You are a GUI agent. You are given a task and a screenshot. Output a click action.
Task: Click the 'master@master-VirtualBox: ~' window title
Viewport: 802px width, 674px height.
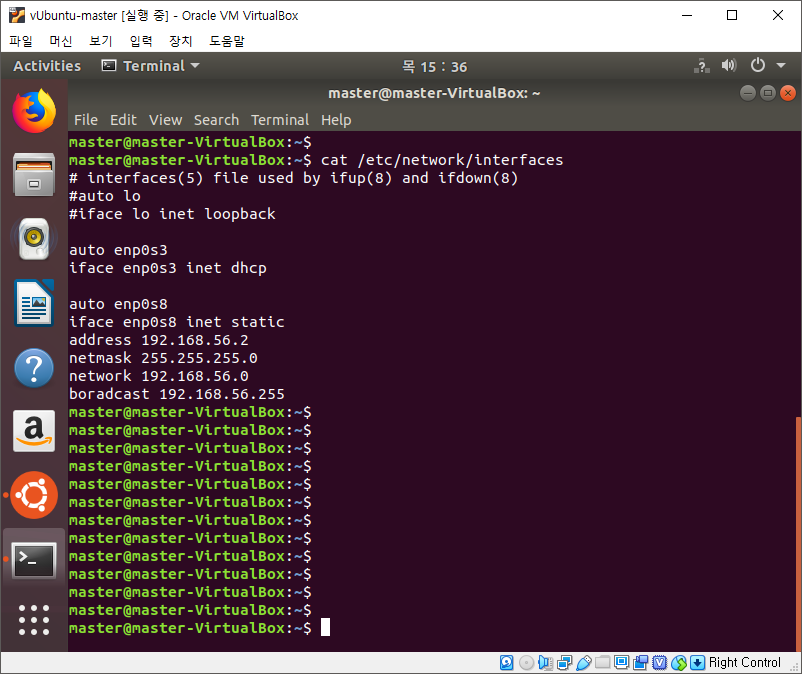click(x=434, y=93)
